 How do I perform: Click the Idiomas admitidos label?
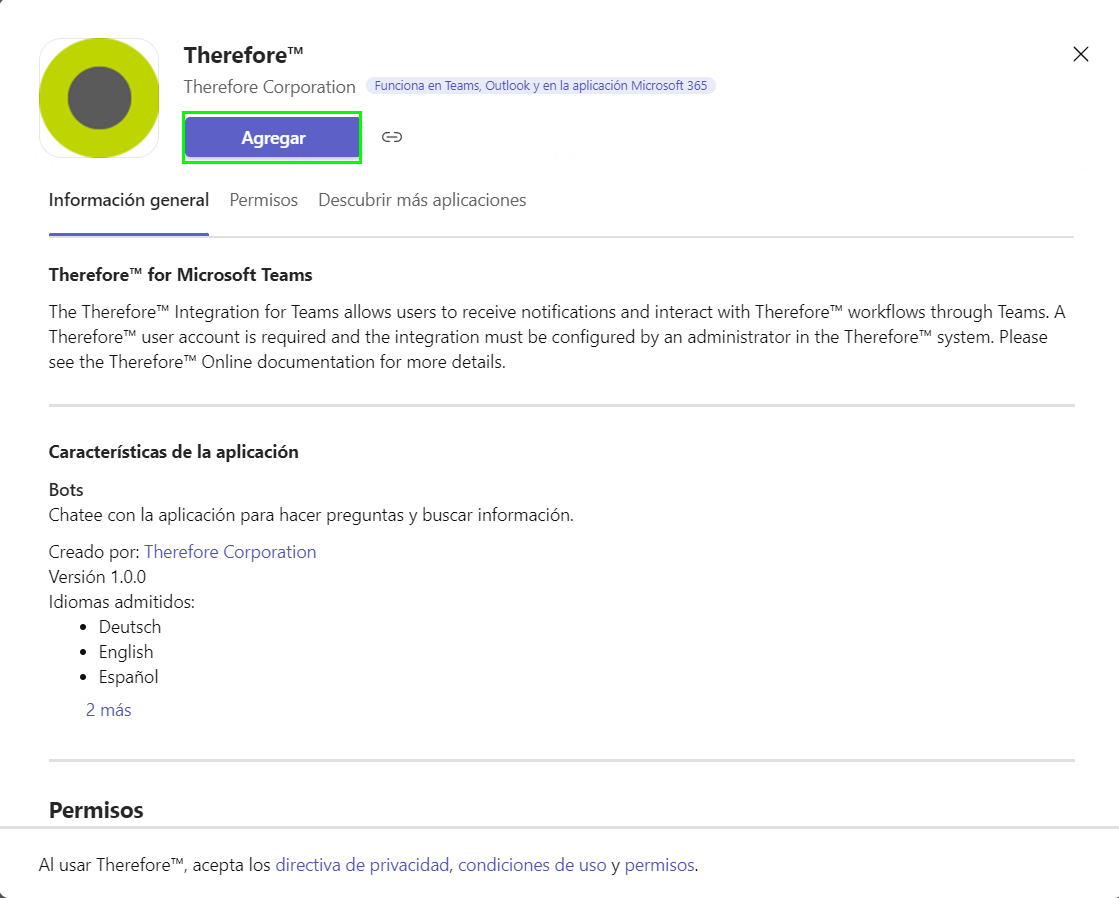(121, 602)
